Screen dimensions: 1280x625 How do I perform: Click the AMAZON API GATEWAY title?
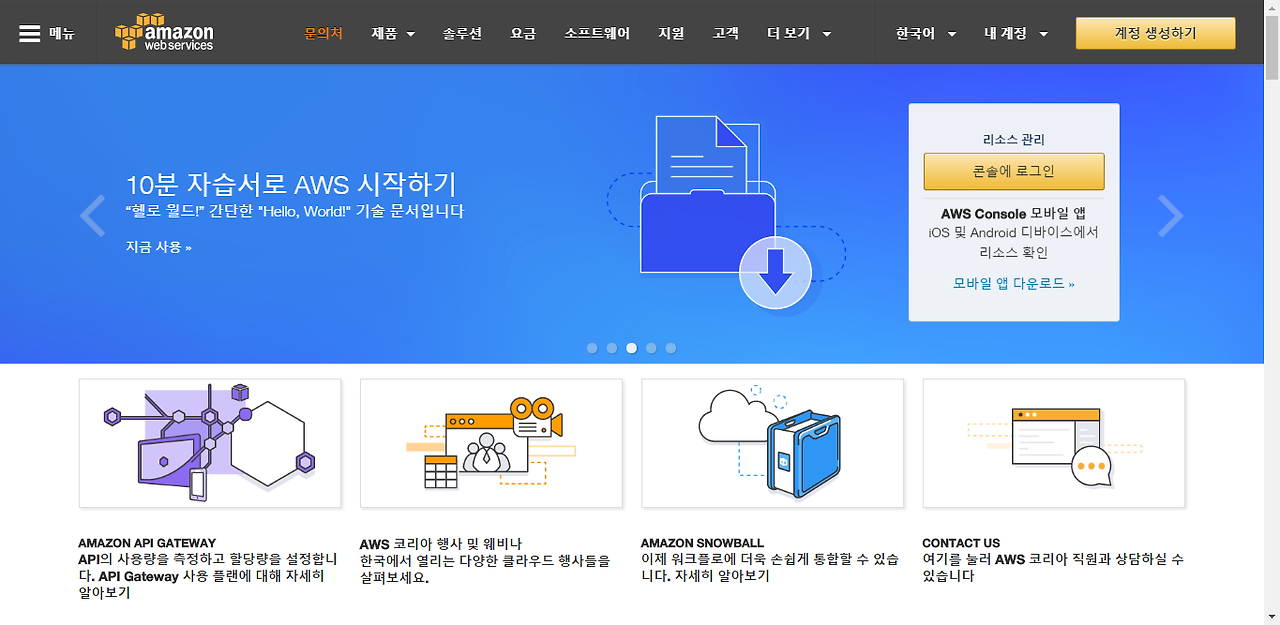[147, 543]
